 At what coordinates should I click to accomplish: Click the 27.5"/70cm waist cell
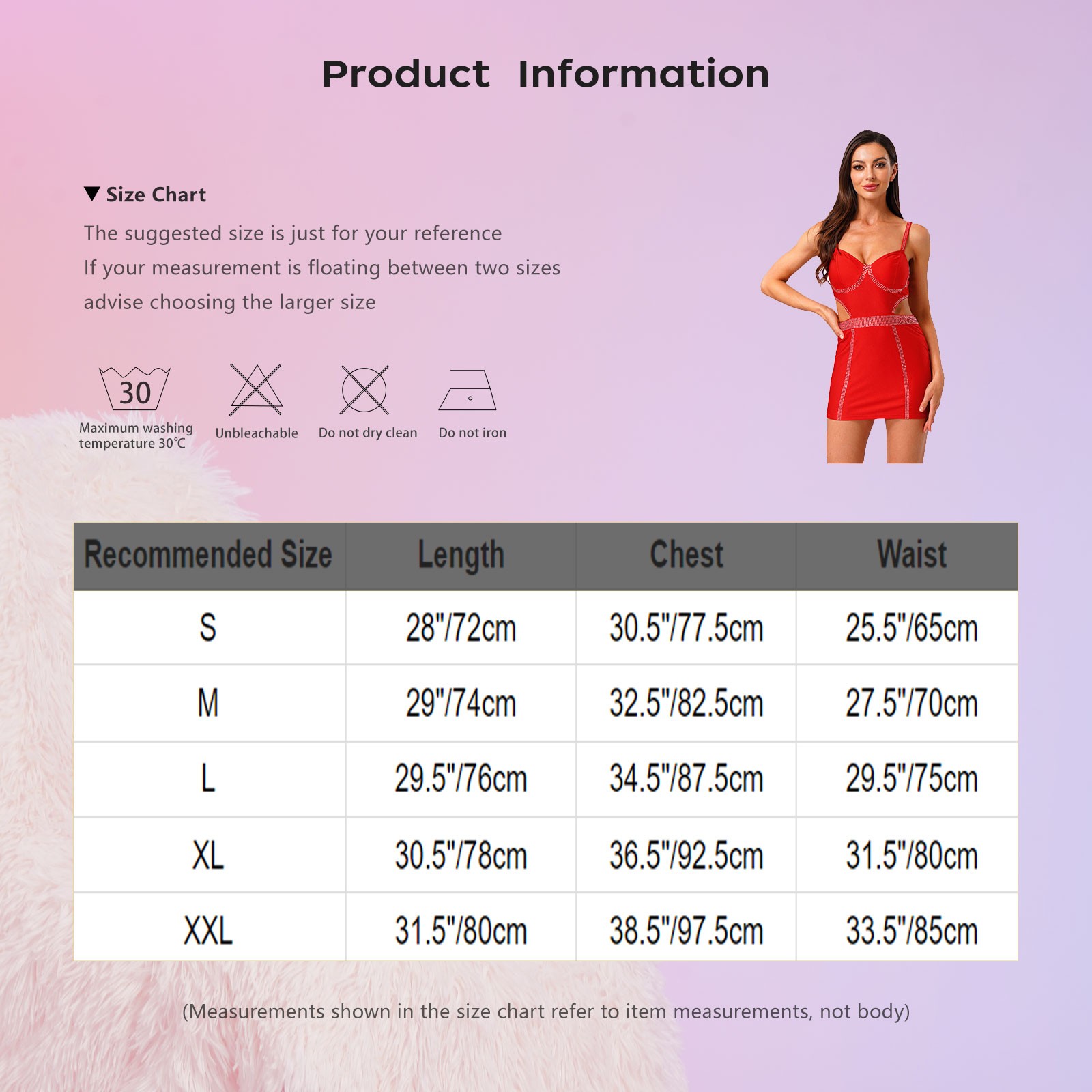[x=907, y=703]
